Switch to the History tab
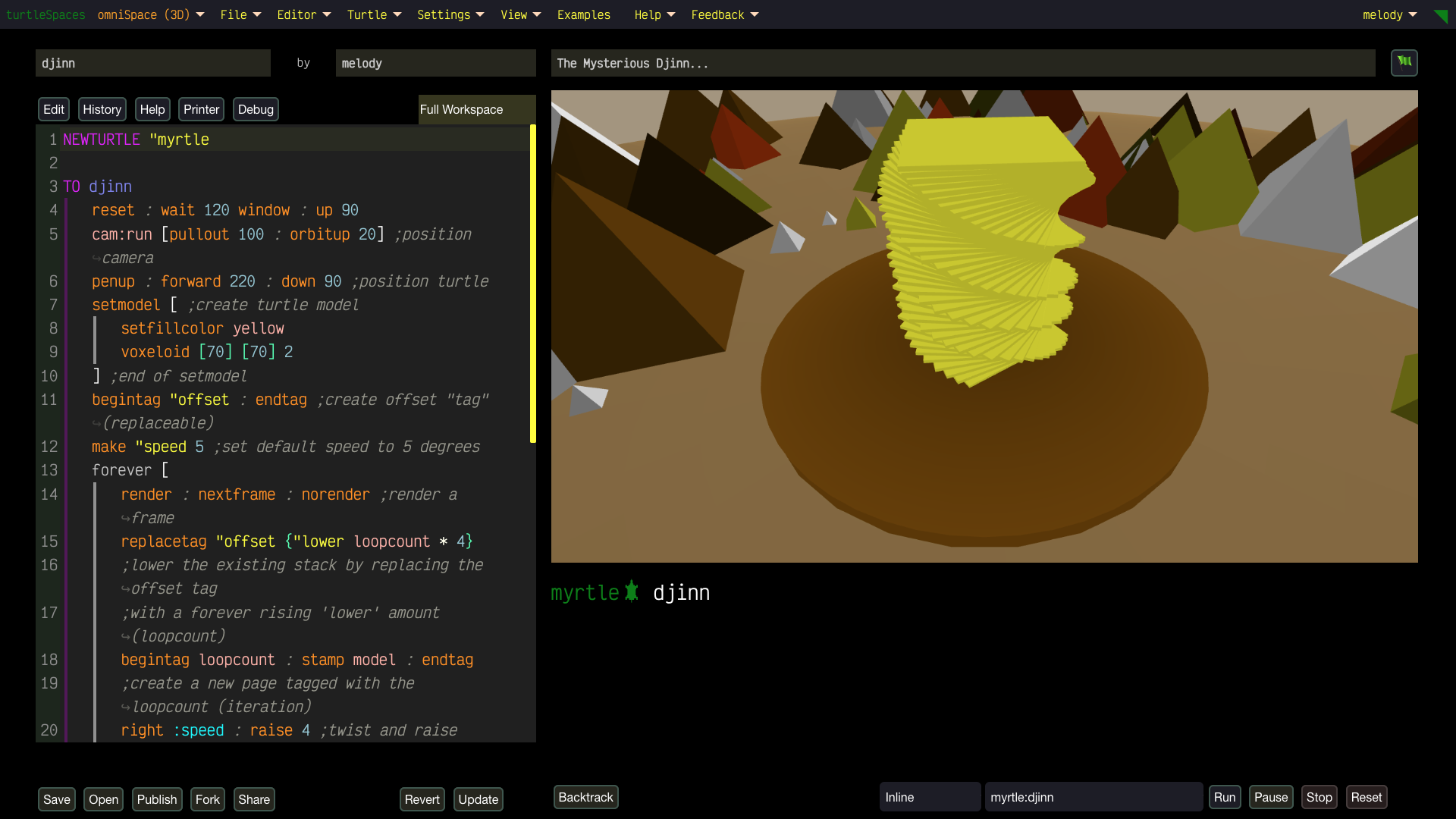Viewport: 1456px width, 819px height. point(102,109)
